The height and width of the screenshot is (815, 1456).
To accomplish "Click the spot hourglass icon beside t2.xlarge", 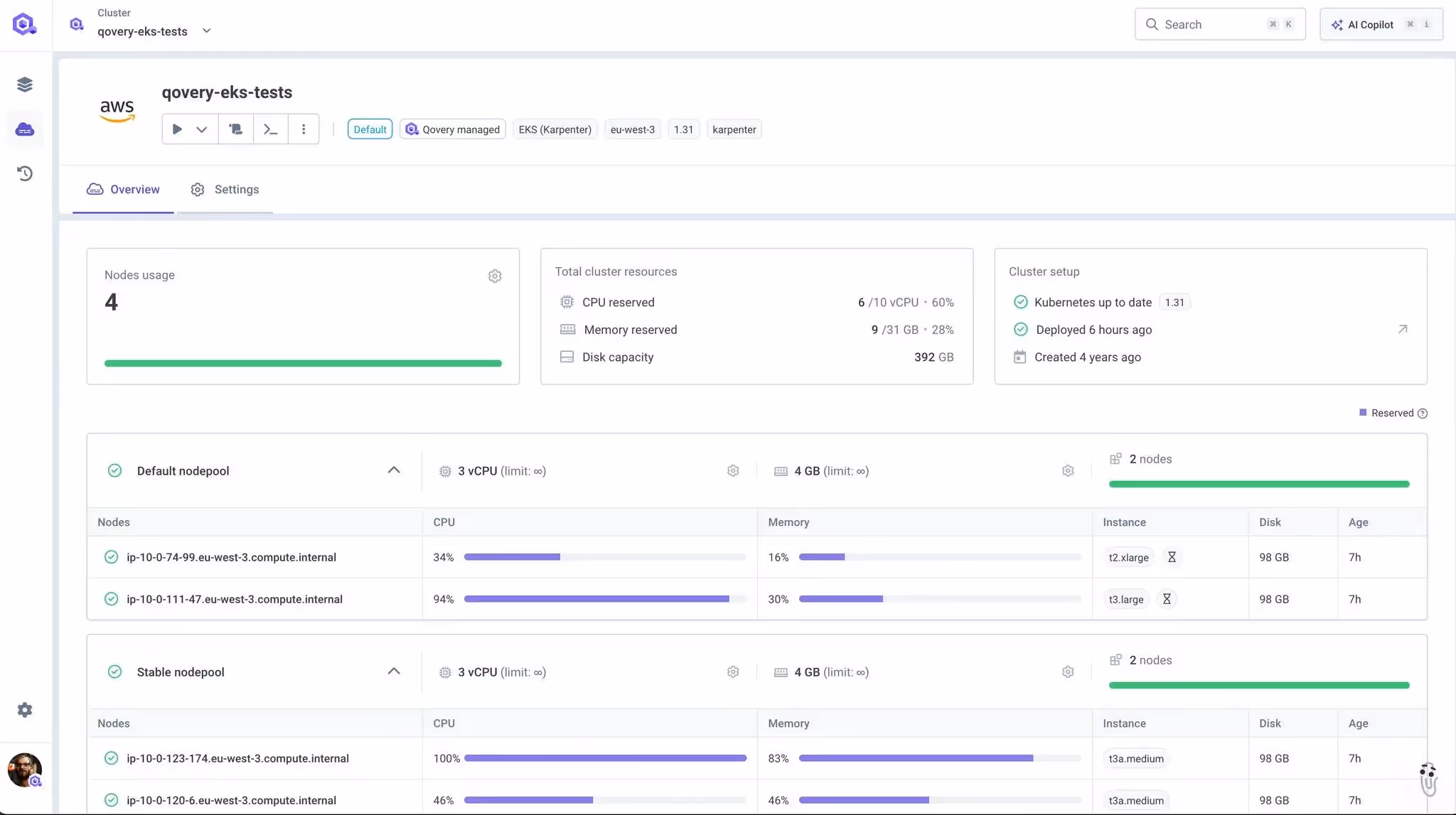I will pyautogui.click(x=1170, y=557).
